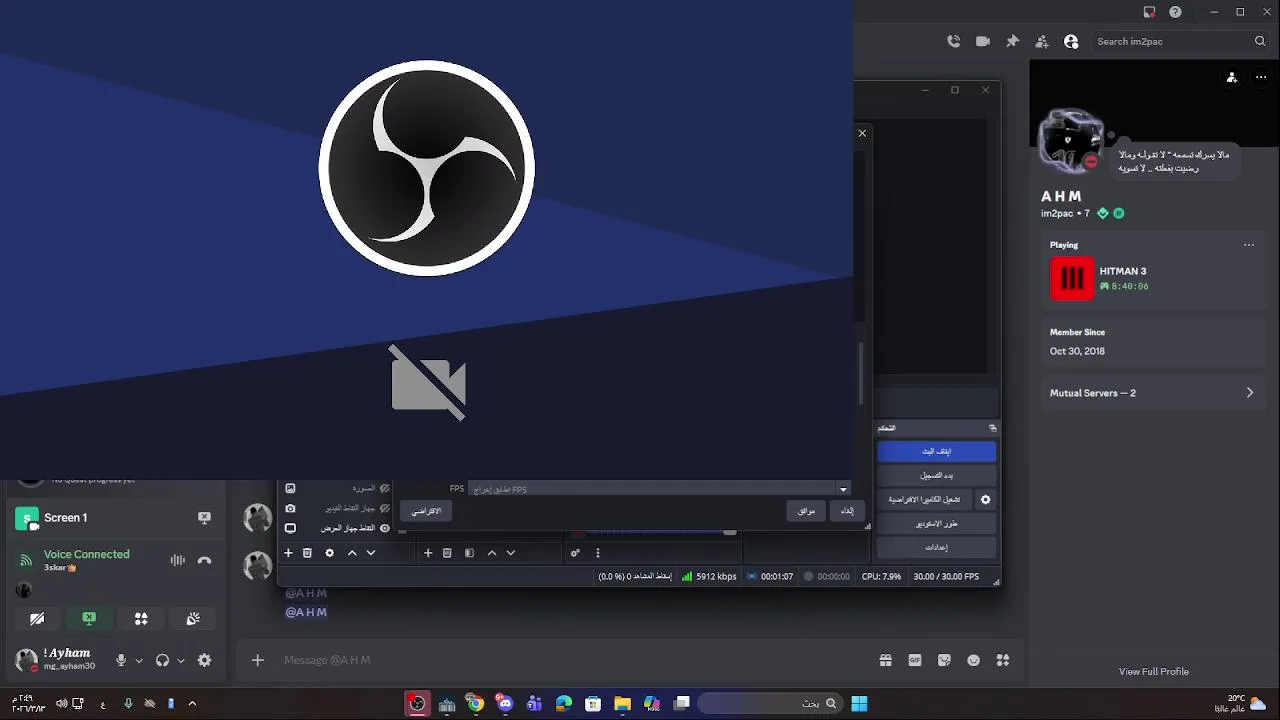Click add friend icon on AHM profile

(x=1232, y=77)
